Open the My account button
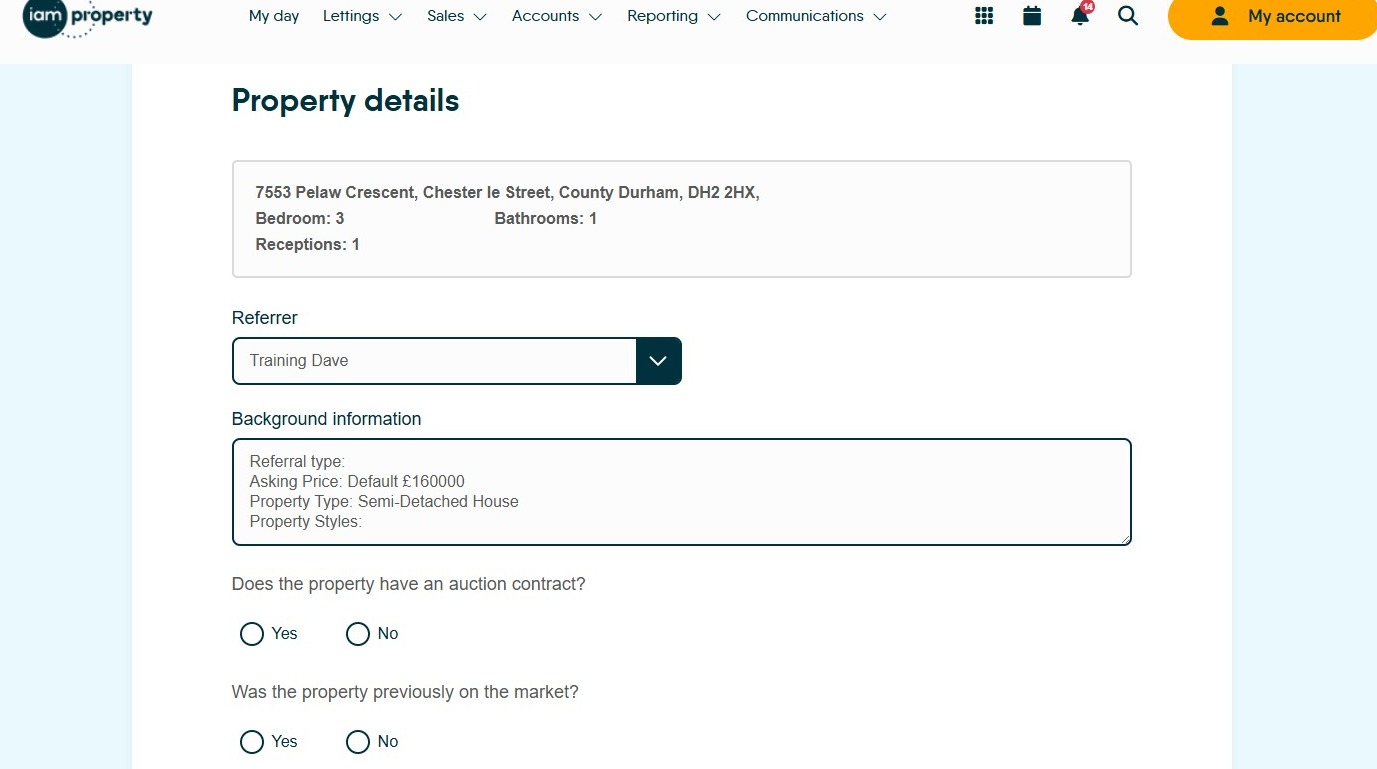 tap(1274, 17)
